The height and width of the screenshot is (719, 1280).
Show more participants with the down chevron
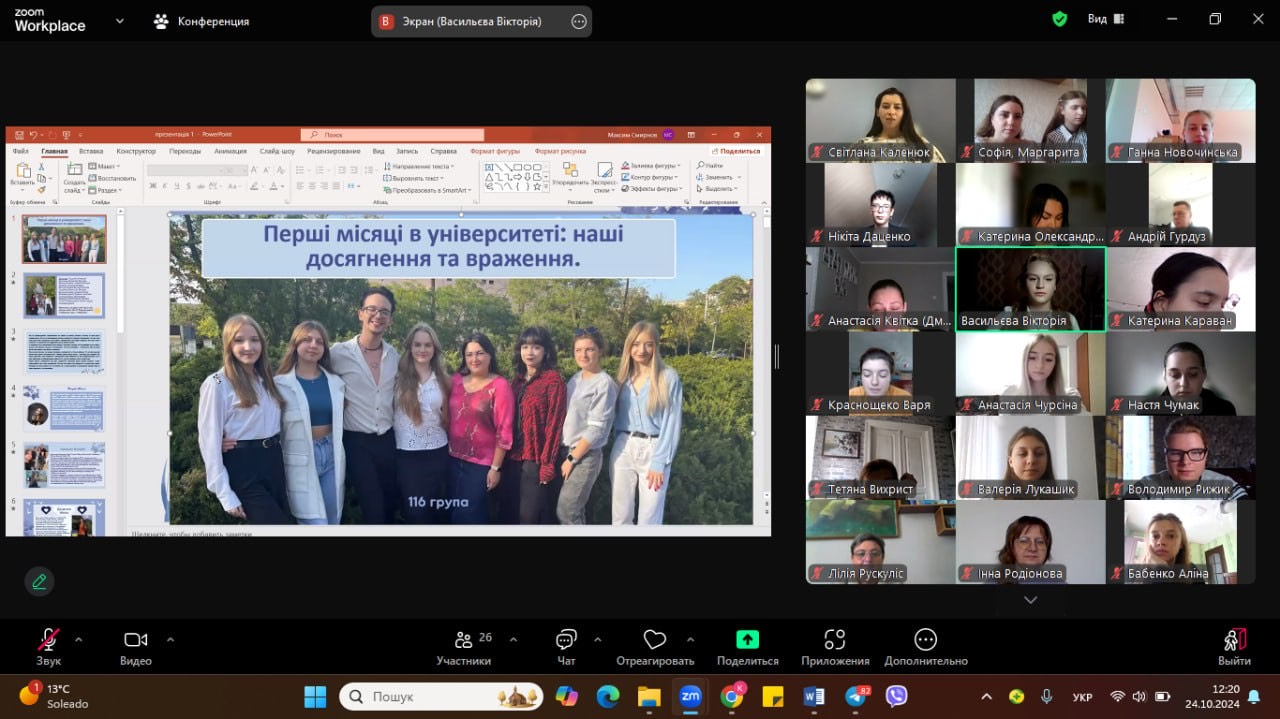pyautogui.click(x=1030, y=600)
